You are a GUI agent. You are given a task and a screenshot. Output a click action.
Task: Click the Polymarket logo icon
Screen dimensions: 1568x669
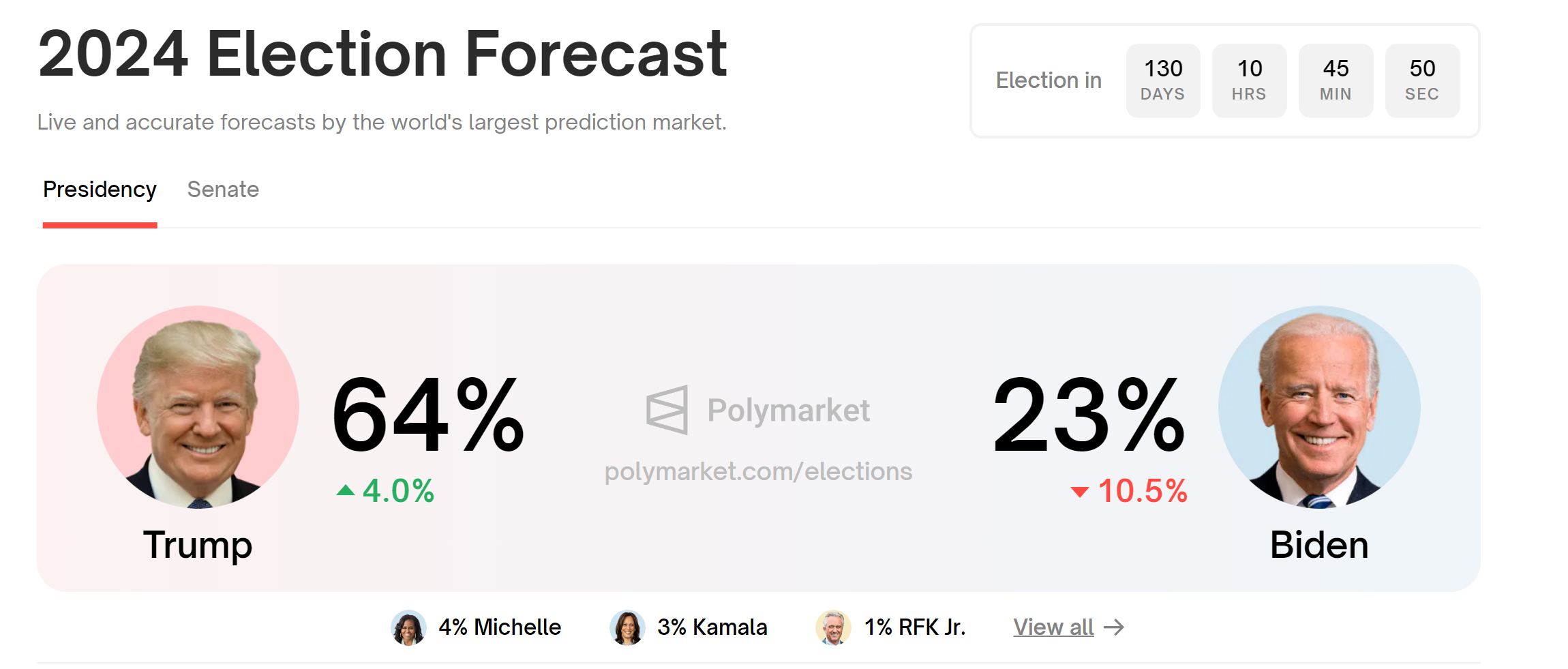click(x=667, y=410)
